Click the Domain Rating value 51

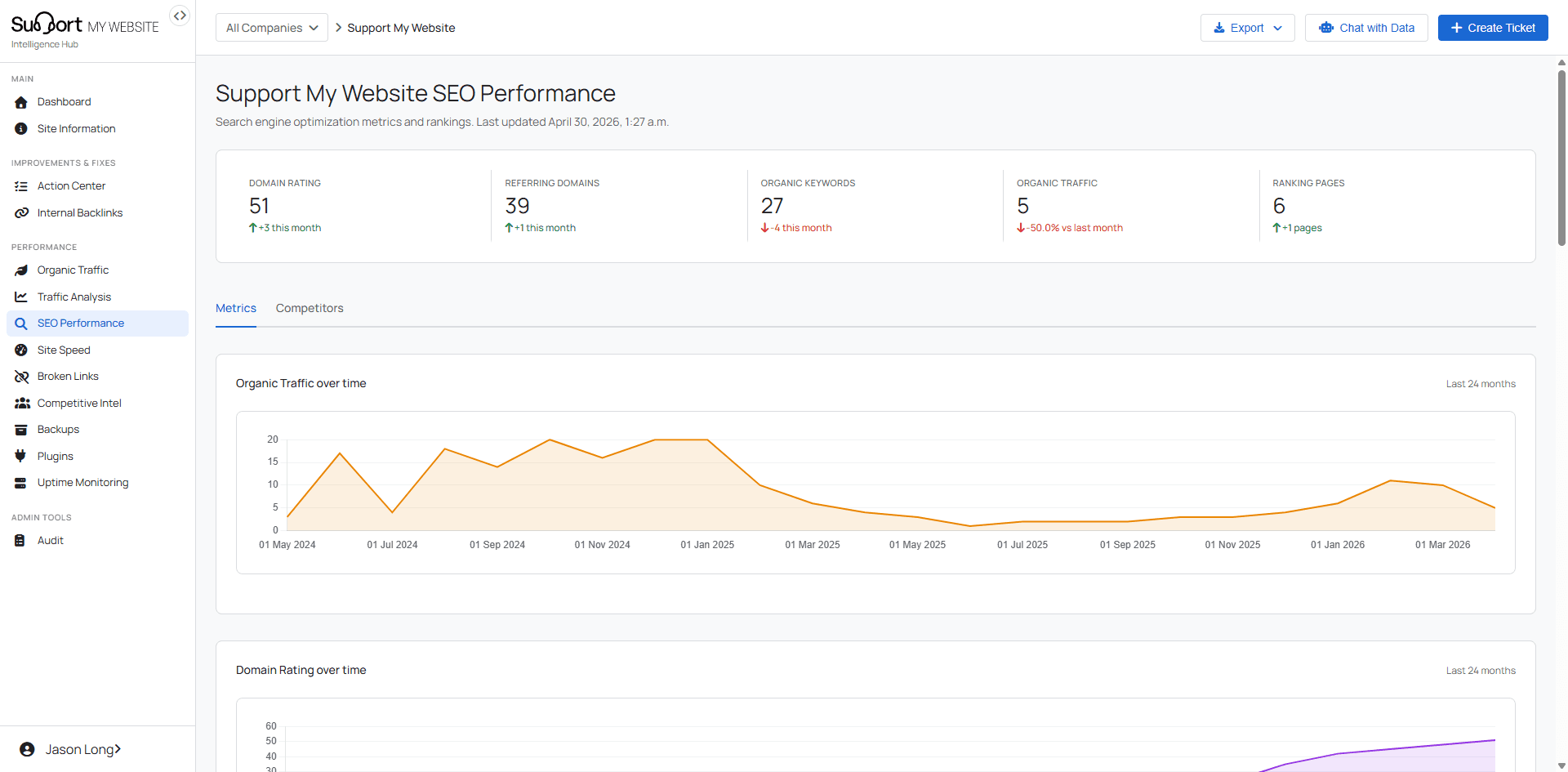point(259,206)
